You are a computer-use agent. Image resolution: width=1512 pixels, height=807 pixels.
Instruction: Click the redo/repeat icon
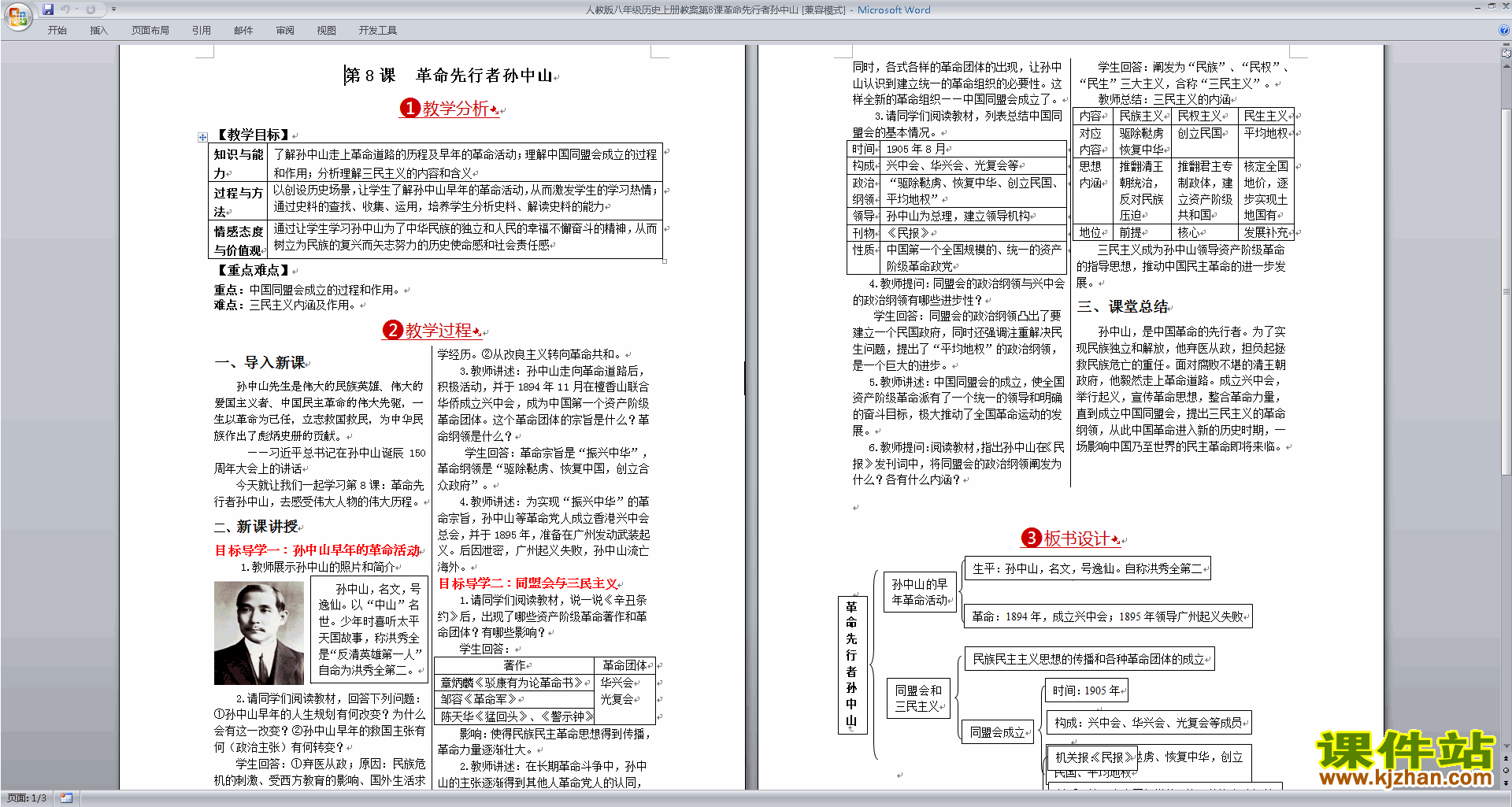pos(91,9)
